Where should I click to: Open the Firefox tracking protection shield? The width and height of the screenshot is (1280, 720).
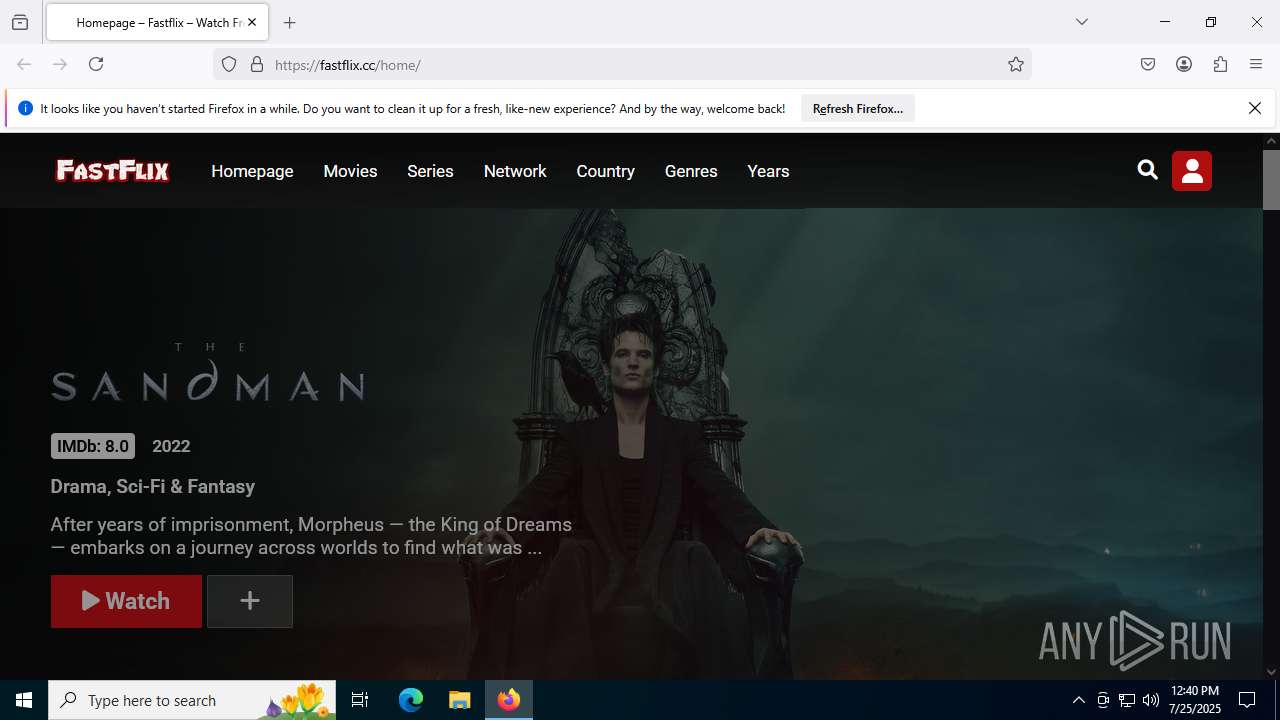pyautogui.click(x=229, y=64)
